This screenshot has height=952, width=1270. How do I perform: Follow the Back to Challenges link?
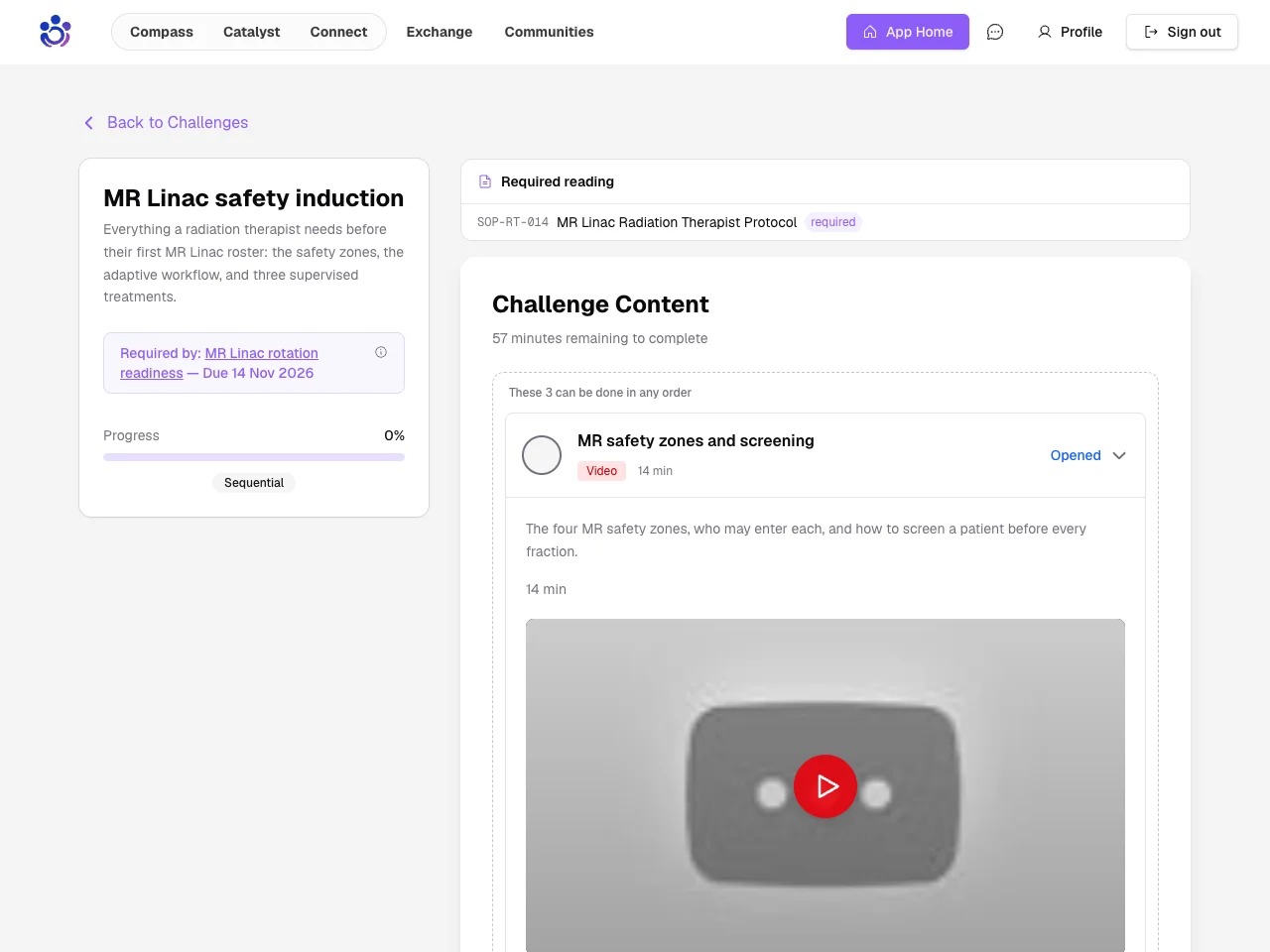178,123
